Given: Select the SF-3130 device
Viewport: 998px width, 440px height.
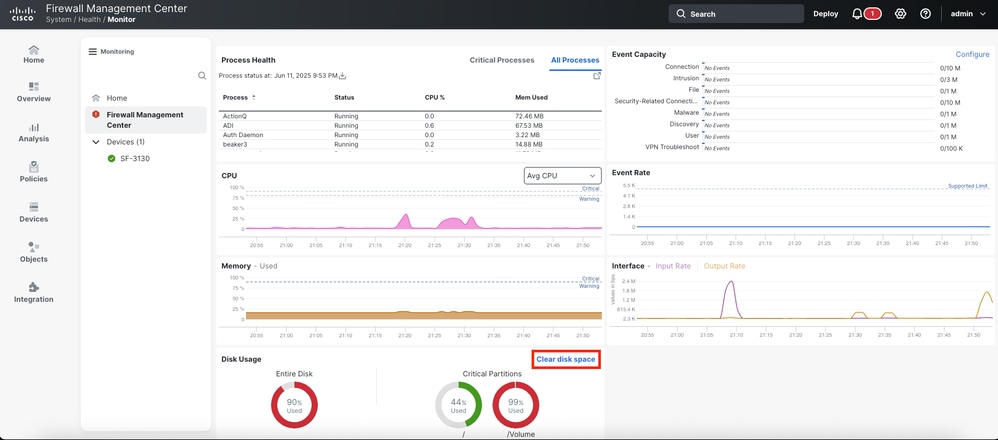Looking at the screenshot, I should 135,159.
